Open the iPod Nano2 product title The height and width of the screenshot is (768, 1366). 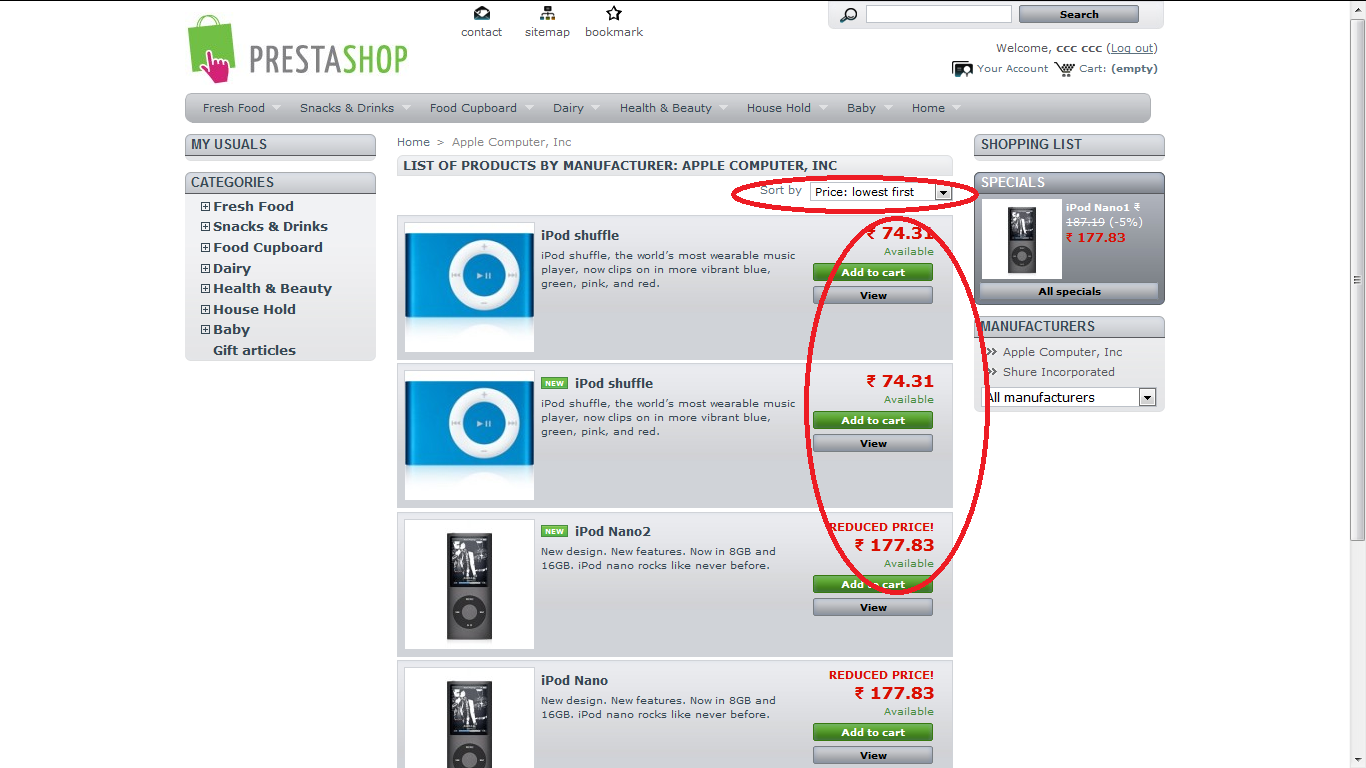tap(613, 531)
